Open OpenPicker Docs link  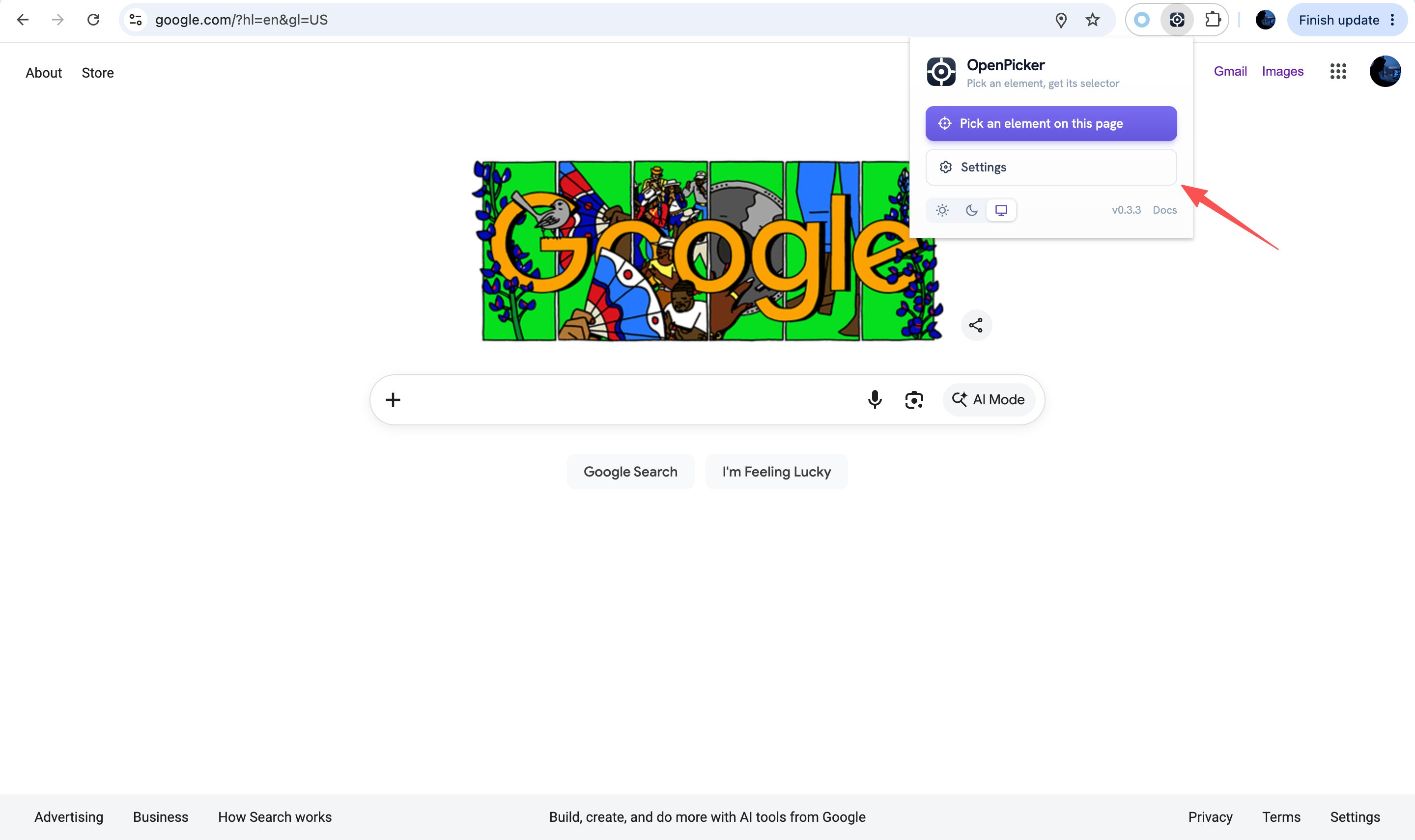coord(1164,210)
